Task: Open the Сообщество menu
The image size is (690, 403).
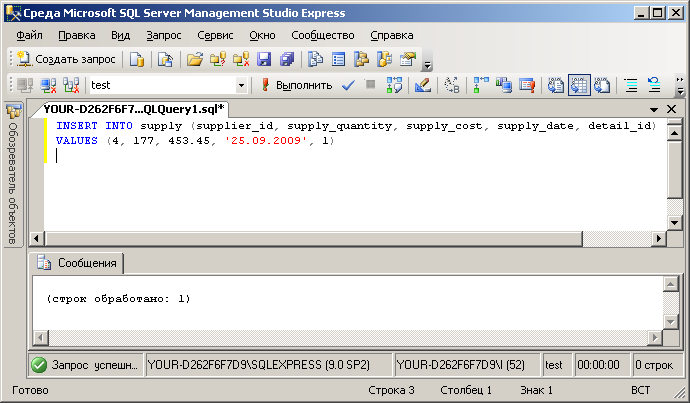Action: (323, 35)
